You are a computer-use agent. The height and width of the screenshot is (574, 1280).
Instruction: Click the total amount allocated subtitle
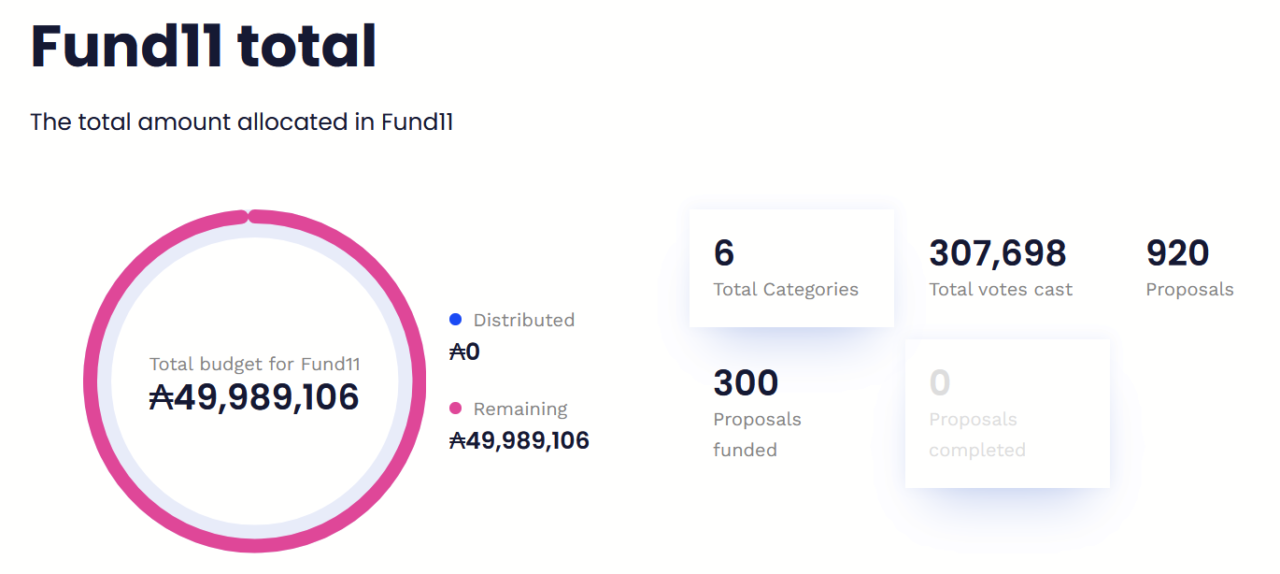tap(242, 122)
